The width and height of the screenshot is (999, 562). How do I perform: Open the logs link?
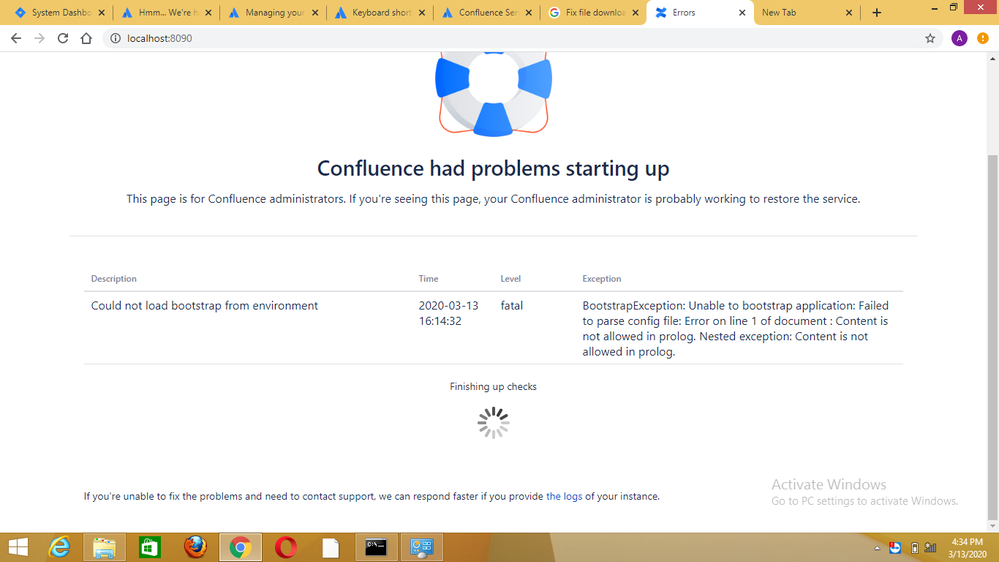point(564,496)
